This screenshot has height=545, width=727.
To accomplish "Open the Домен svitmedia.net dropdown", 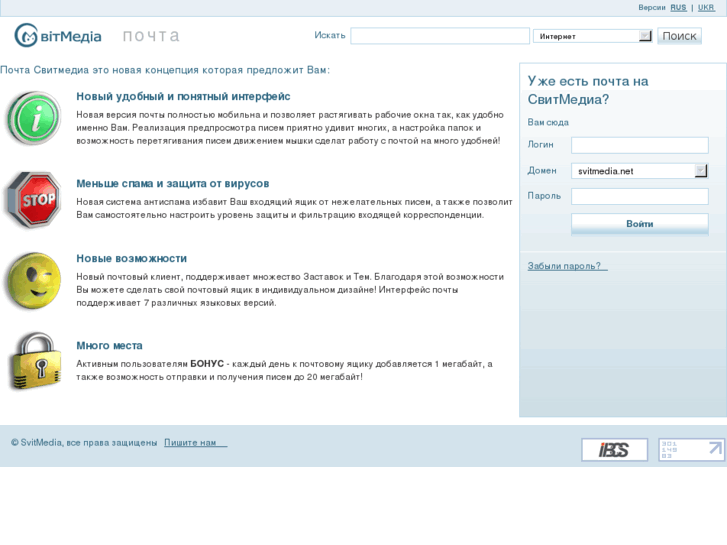I will click(x=639, y=171).
